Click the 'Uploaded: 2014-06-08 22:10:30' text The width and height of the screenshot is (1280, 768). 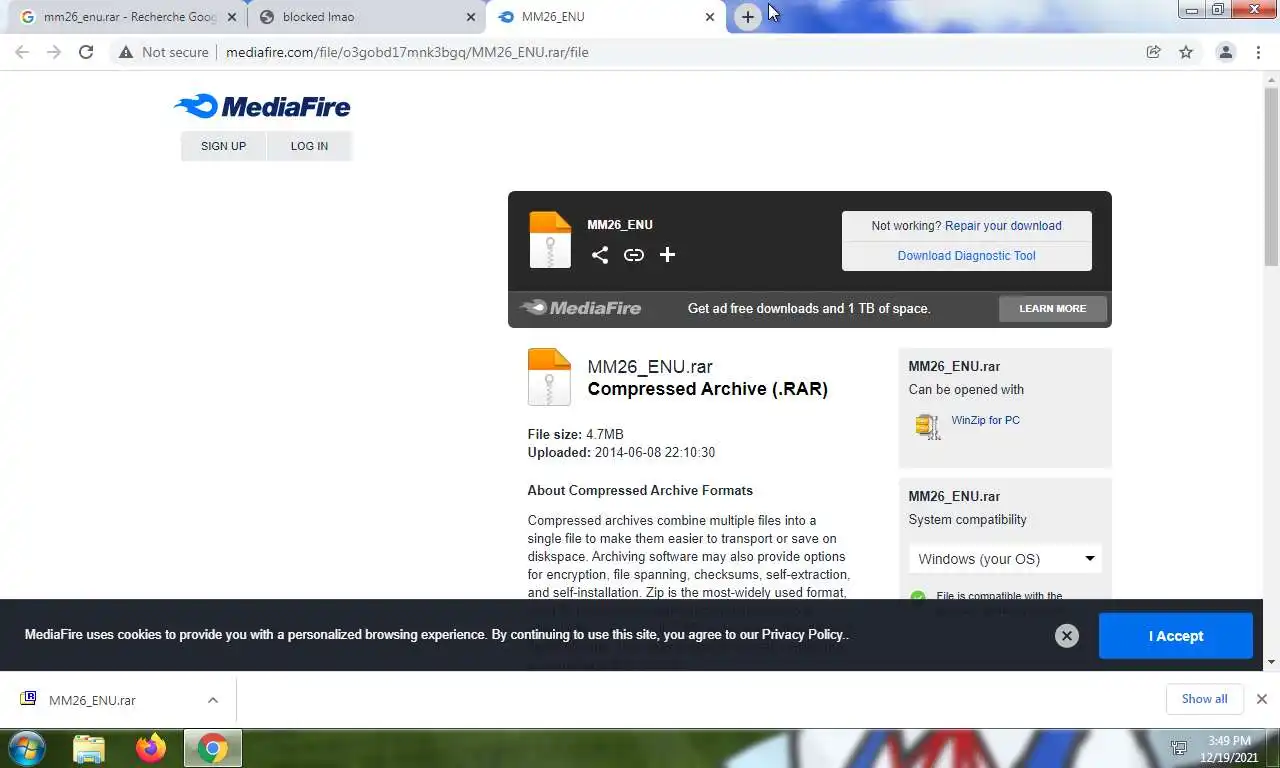pyautogui.click(x=621, y=452)
